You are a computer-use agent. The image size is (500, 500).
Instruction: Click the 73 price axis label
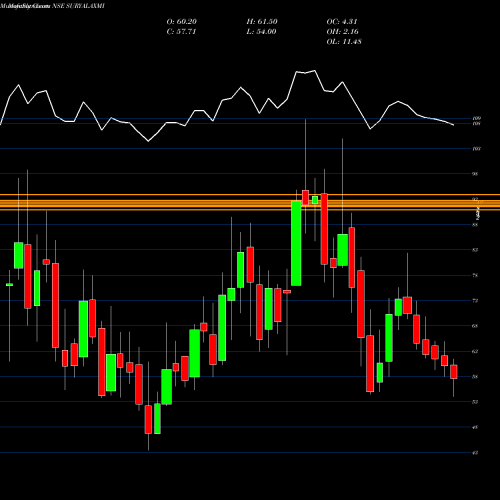[x=476, y=301]
